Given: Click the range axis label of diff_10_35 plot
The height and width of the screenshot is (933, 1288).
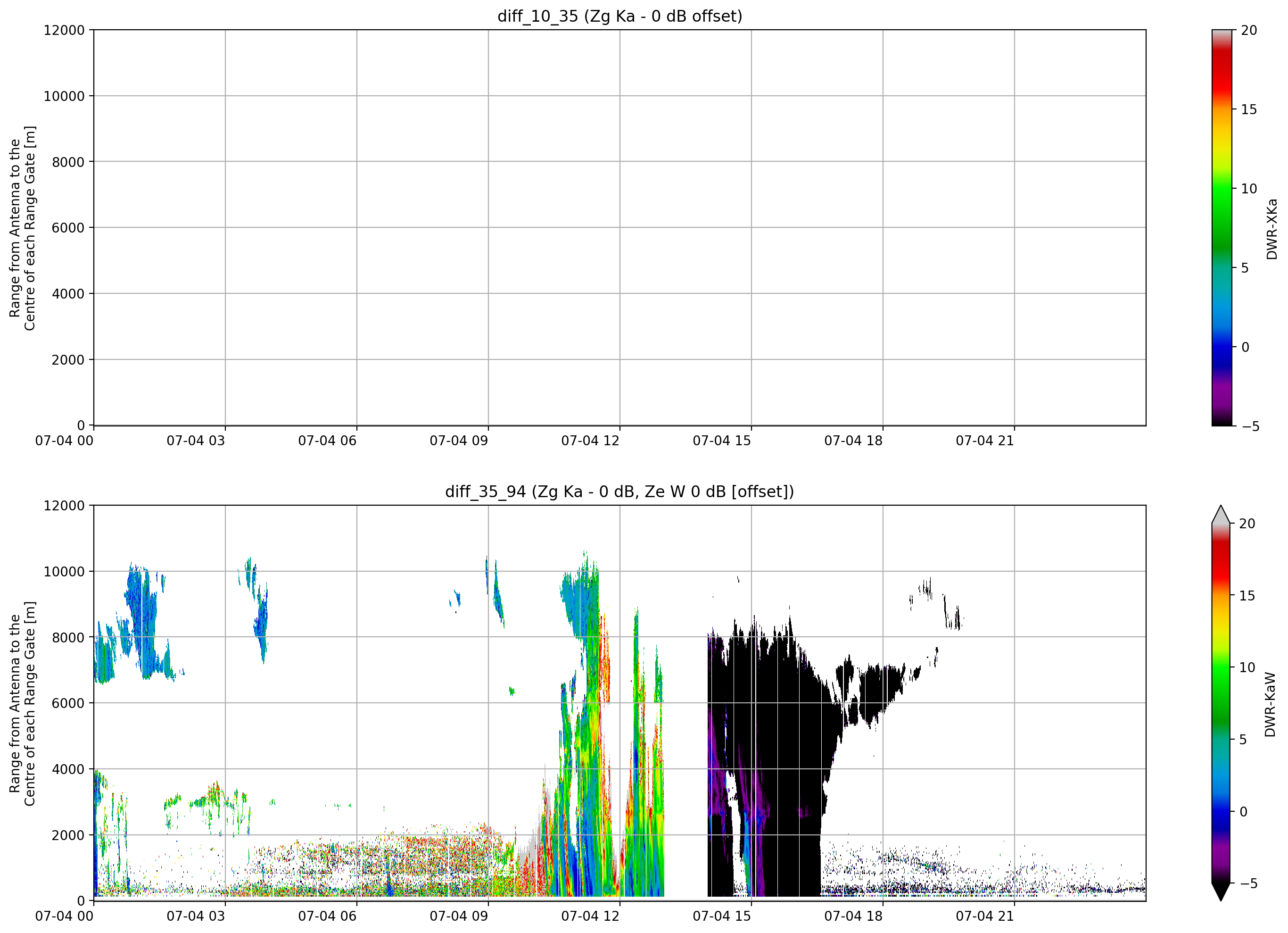Looking at the screenshot, I should point(23,228).
